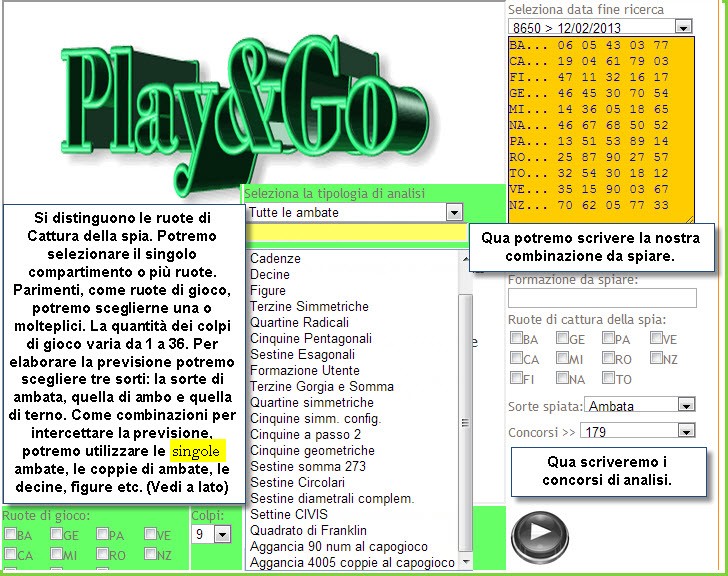This screenshot has height=576, width=728.
Task: Choose Cinquine geometriche option
Action: [x=312, y=450]
